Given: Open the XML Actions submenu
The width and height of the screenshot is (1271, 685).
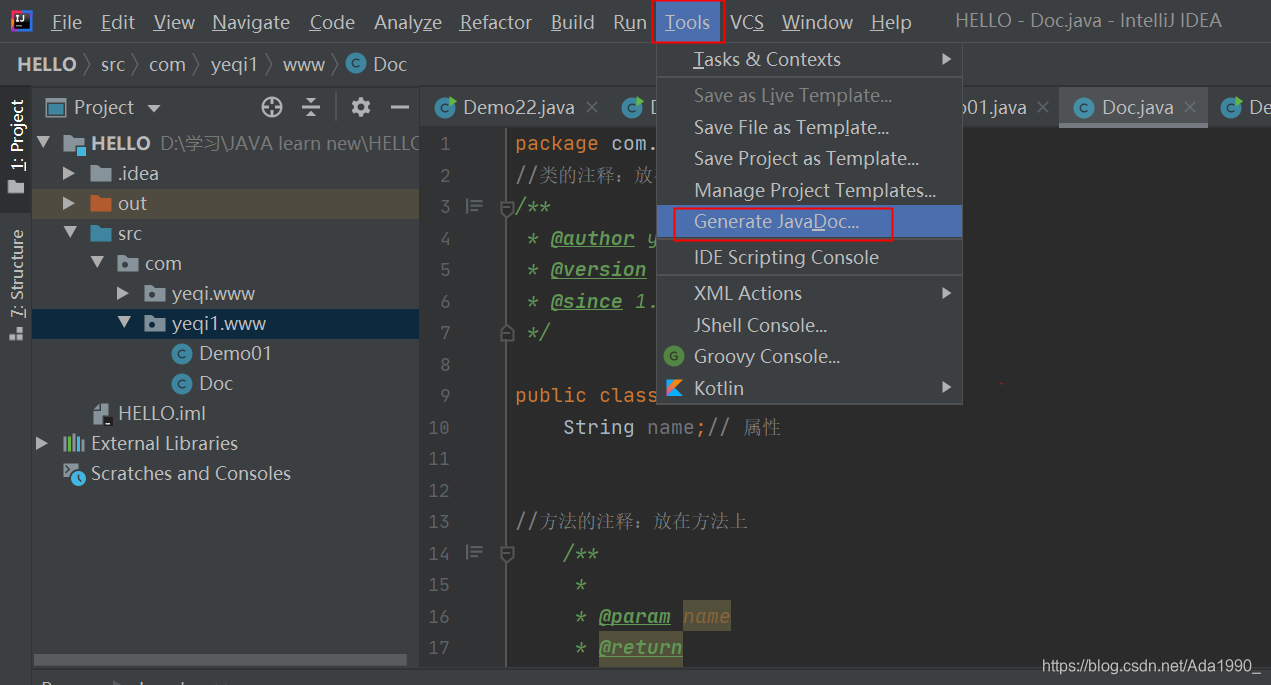Looking at the screenshot, I should click(809, 293).
